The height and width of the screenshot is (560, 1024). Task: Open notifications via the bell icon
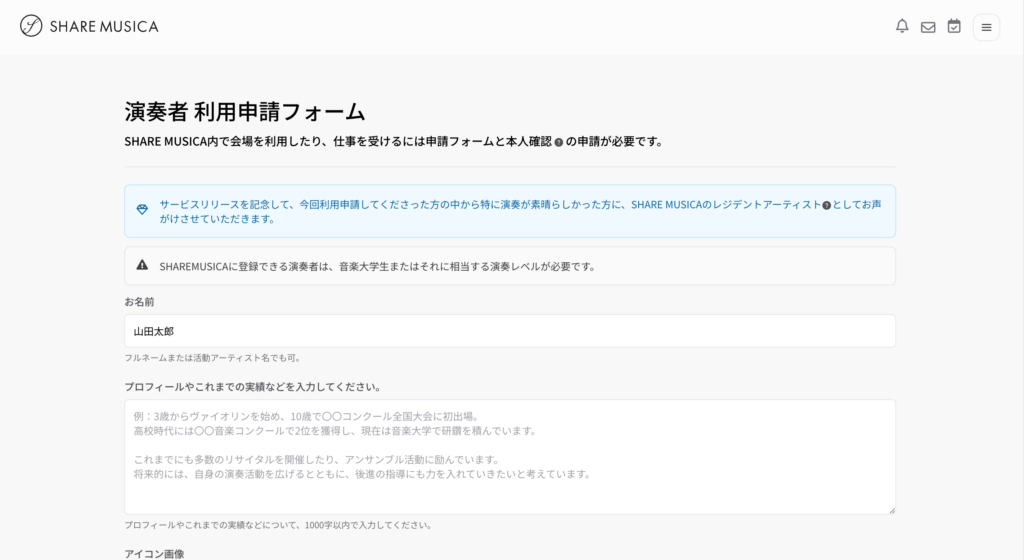pos(902,27)
